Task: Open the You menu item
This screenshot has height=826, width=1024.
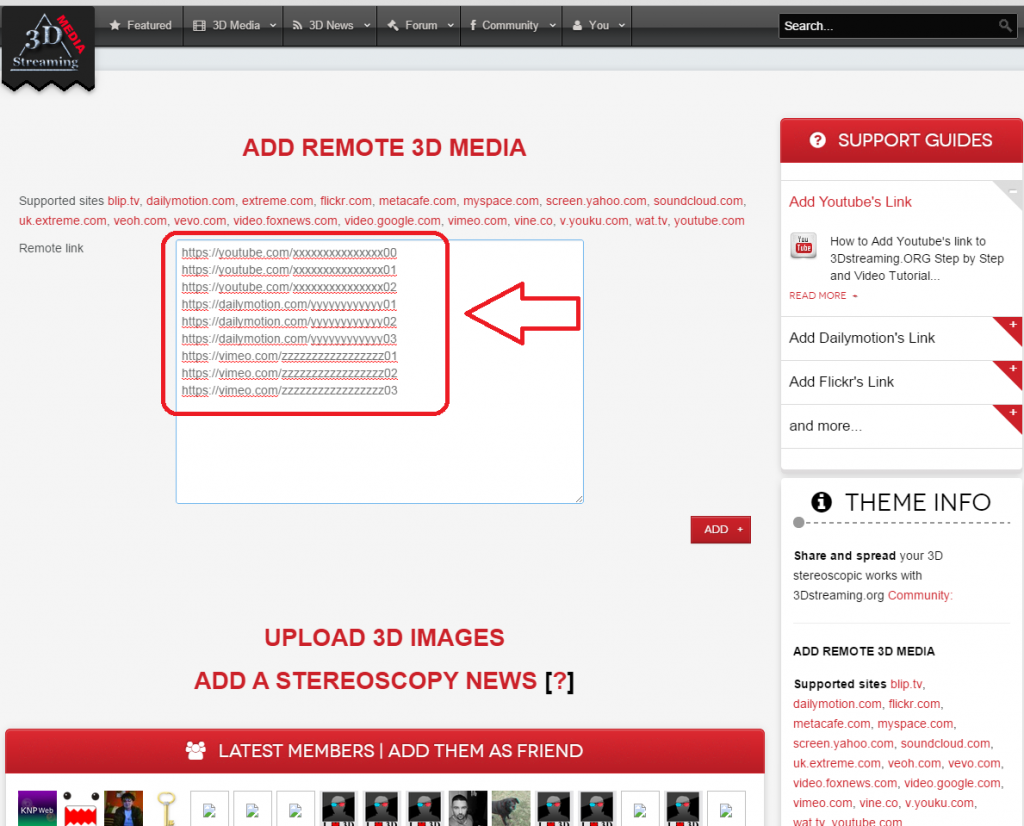Action: (598, 25)
